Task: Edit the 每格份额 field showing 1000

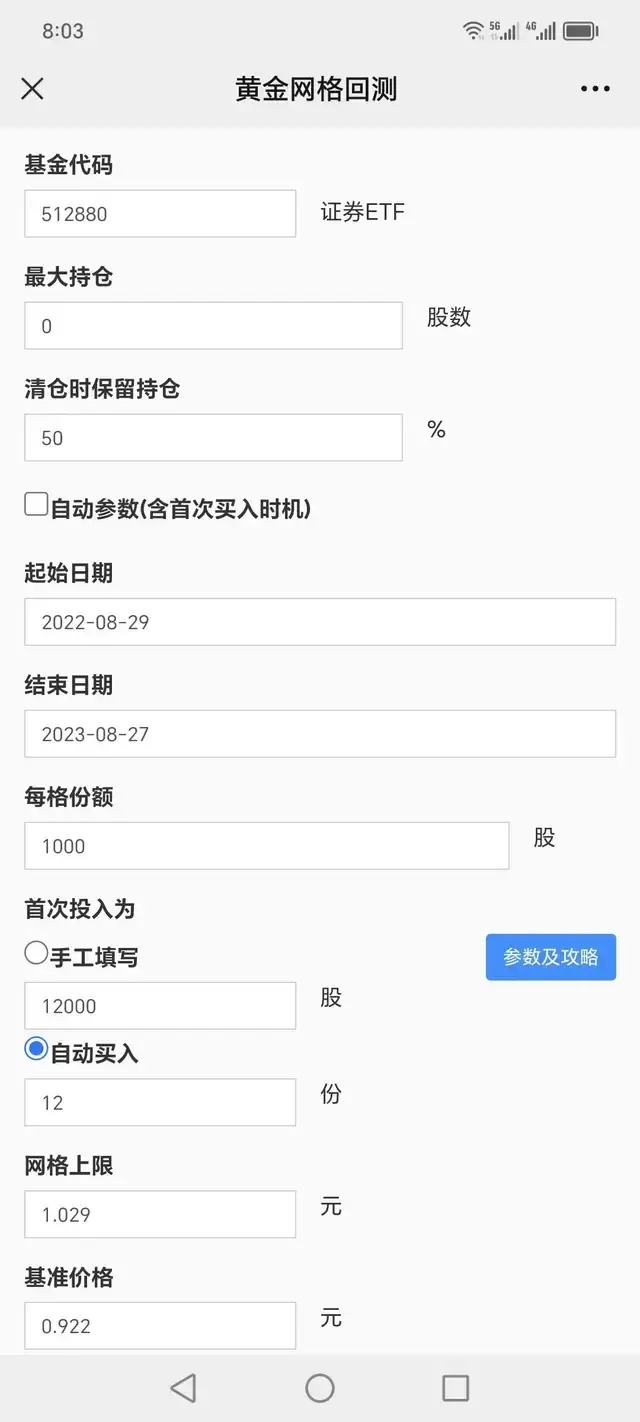Action: pos(266,846)
